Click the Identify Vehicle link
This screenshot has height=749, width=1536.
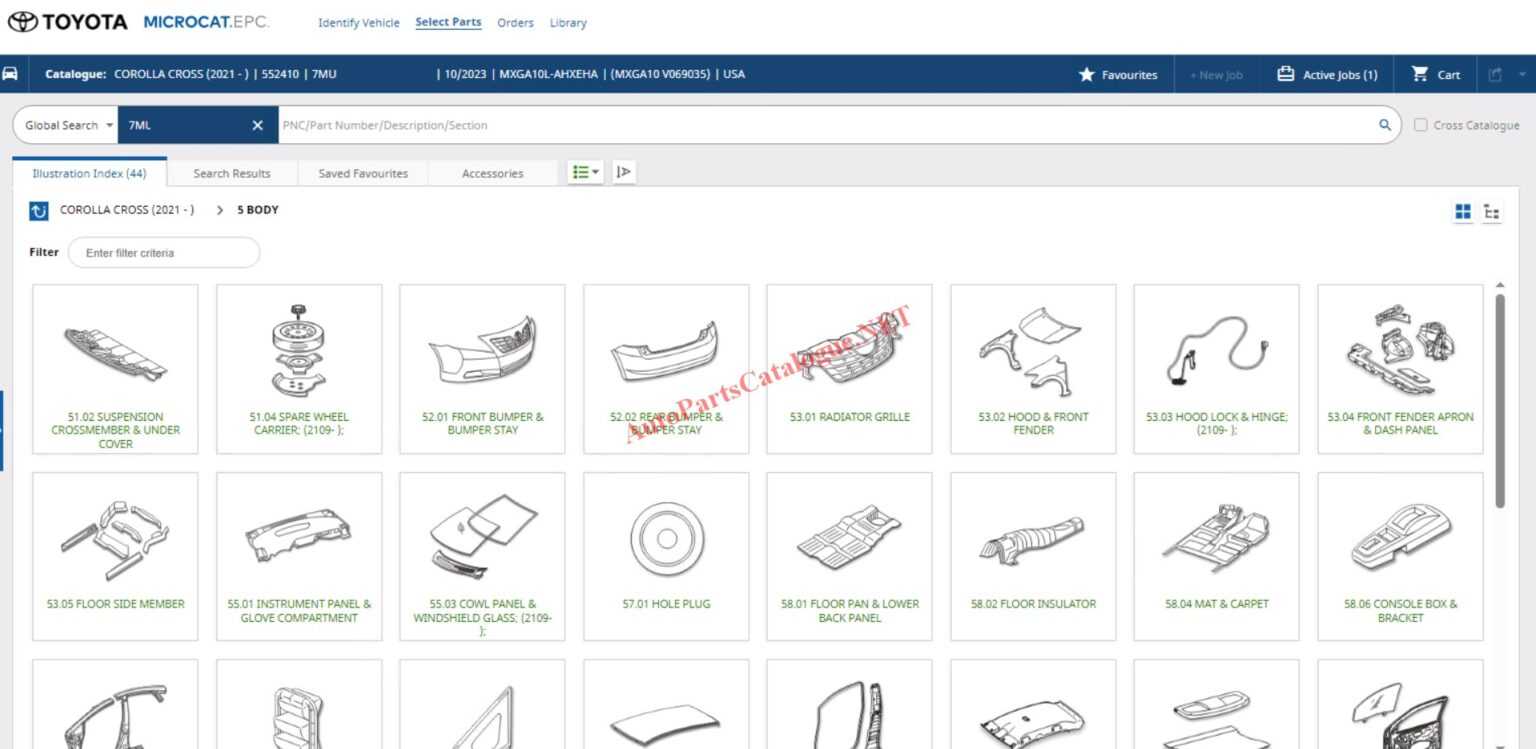tap(358, 22)
